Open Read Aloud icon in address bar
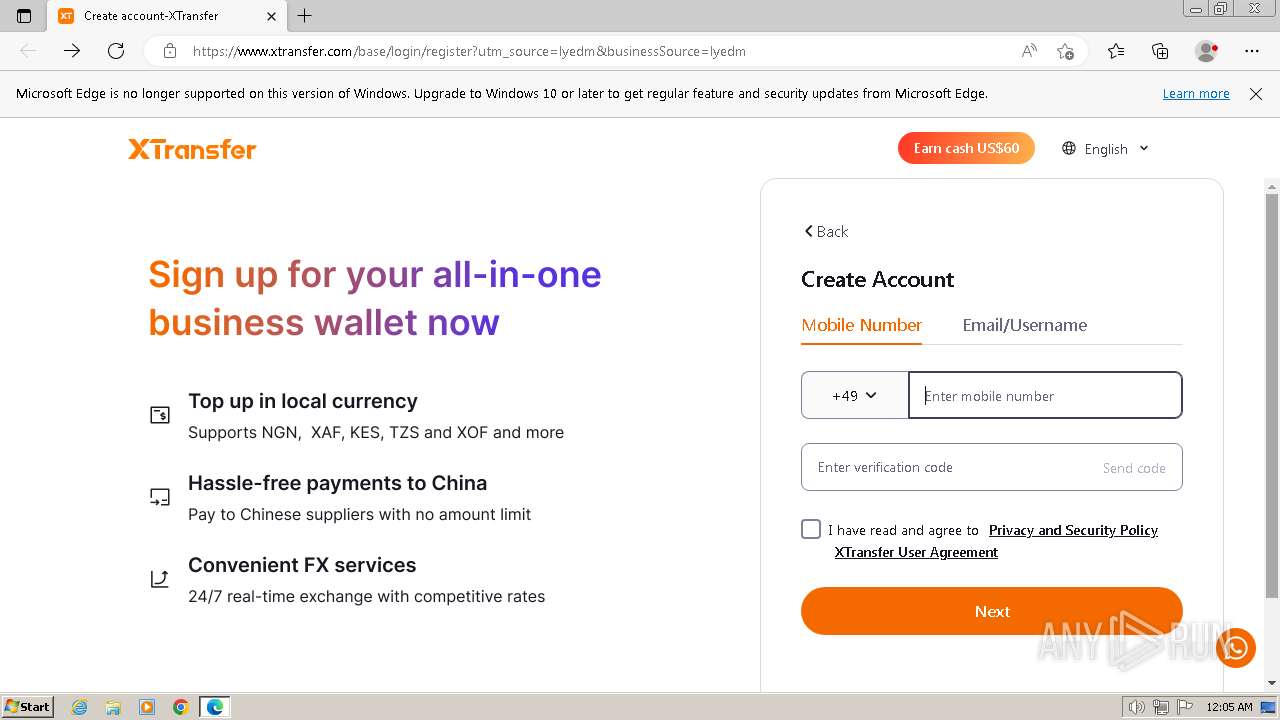The image size is (1280, 720). pos(1029,51)
